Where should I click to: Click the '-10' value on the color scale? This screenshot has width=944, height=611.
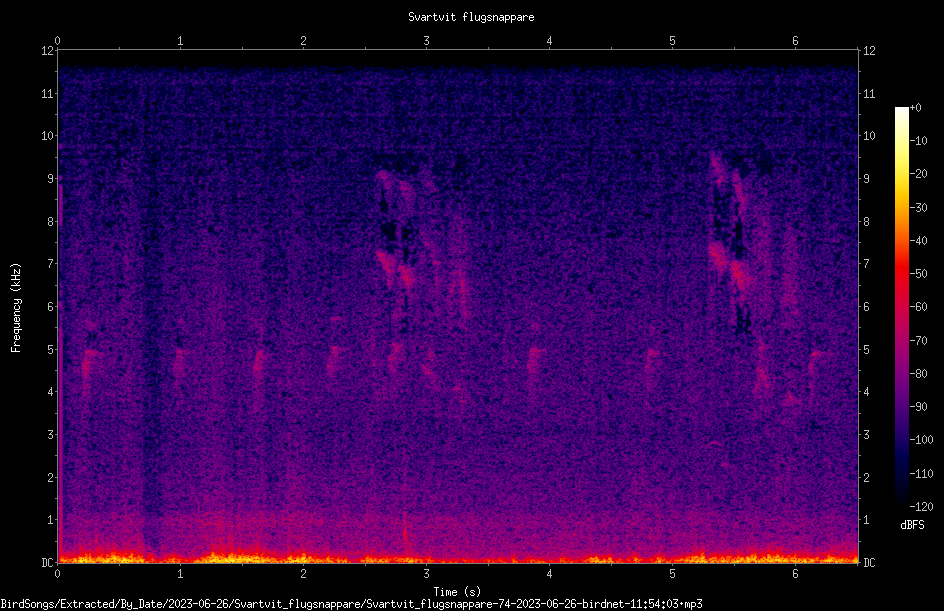coord(919,141)
